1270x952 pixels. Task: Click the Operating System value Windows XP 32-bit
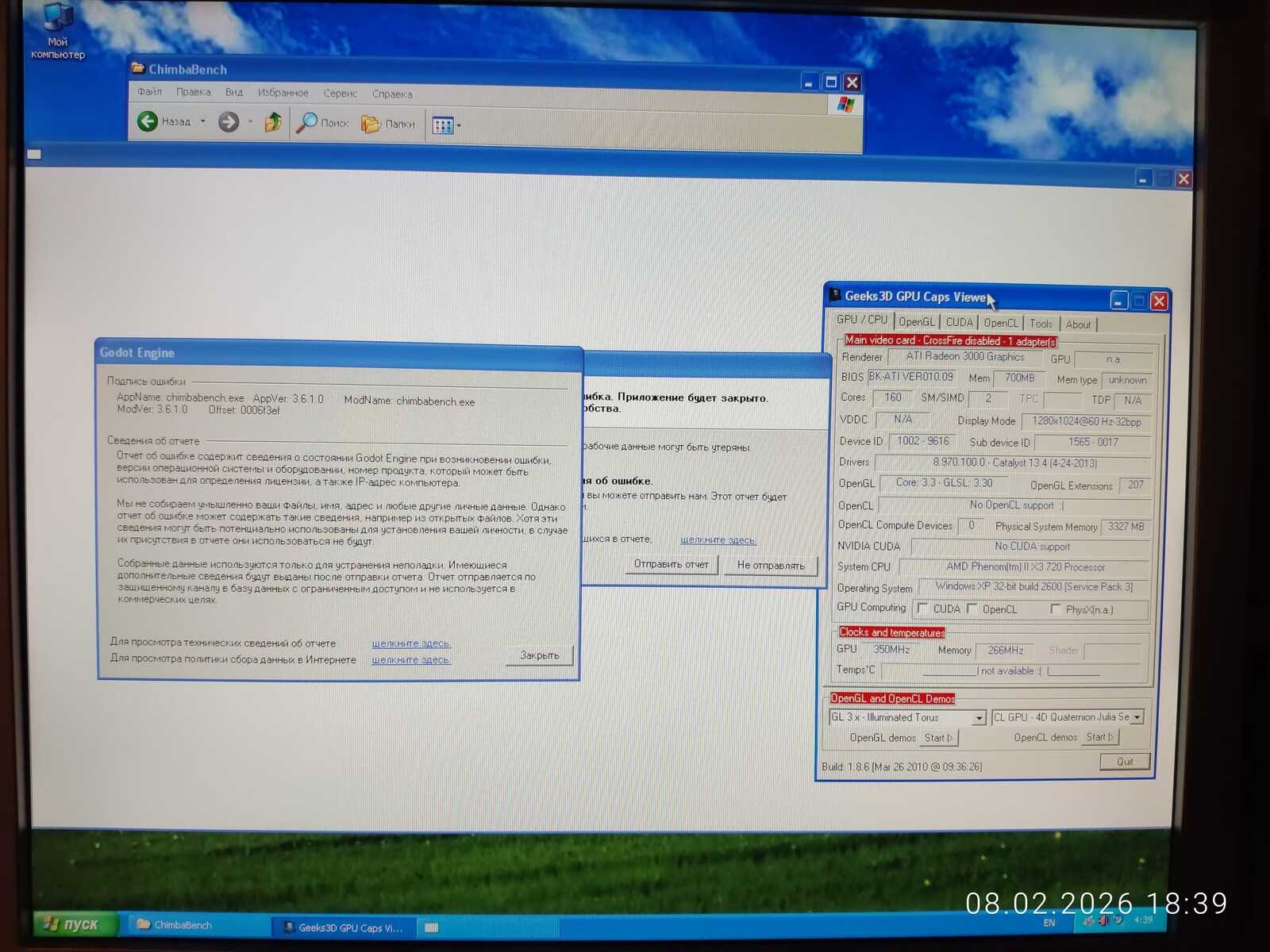[1033, 587]
